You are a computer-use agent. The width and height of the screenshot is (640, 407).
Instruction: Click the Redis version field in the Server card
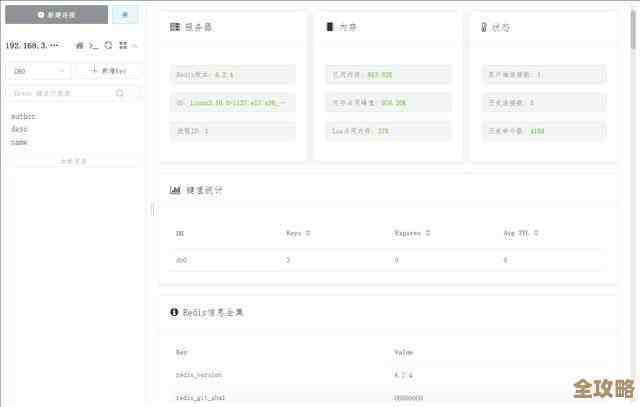click(233, 75)
